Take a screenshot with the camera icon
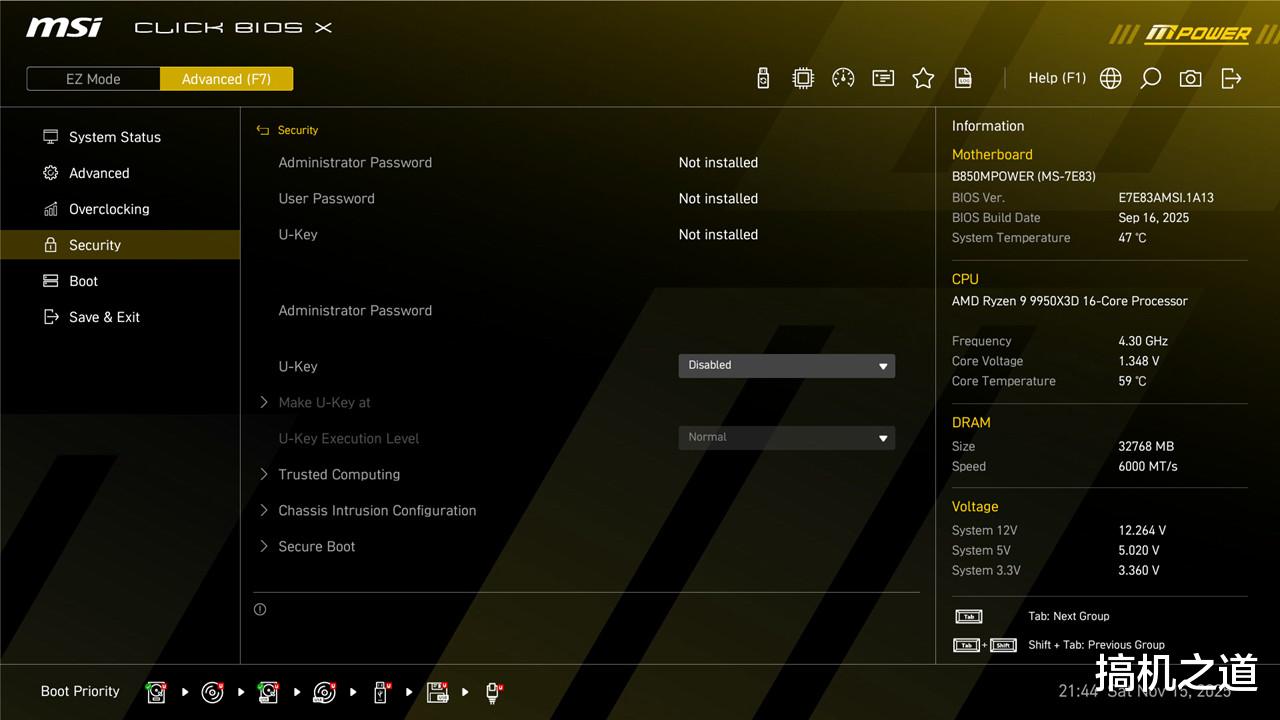1280x720 pixels. (x=1190, y=78)
